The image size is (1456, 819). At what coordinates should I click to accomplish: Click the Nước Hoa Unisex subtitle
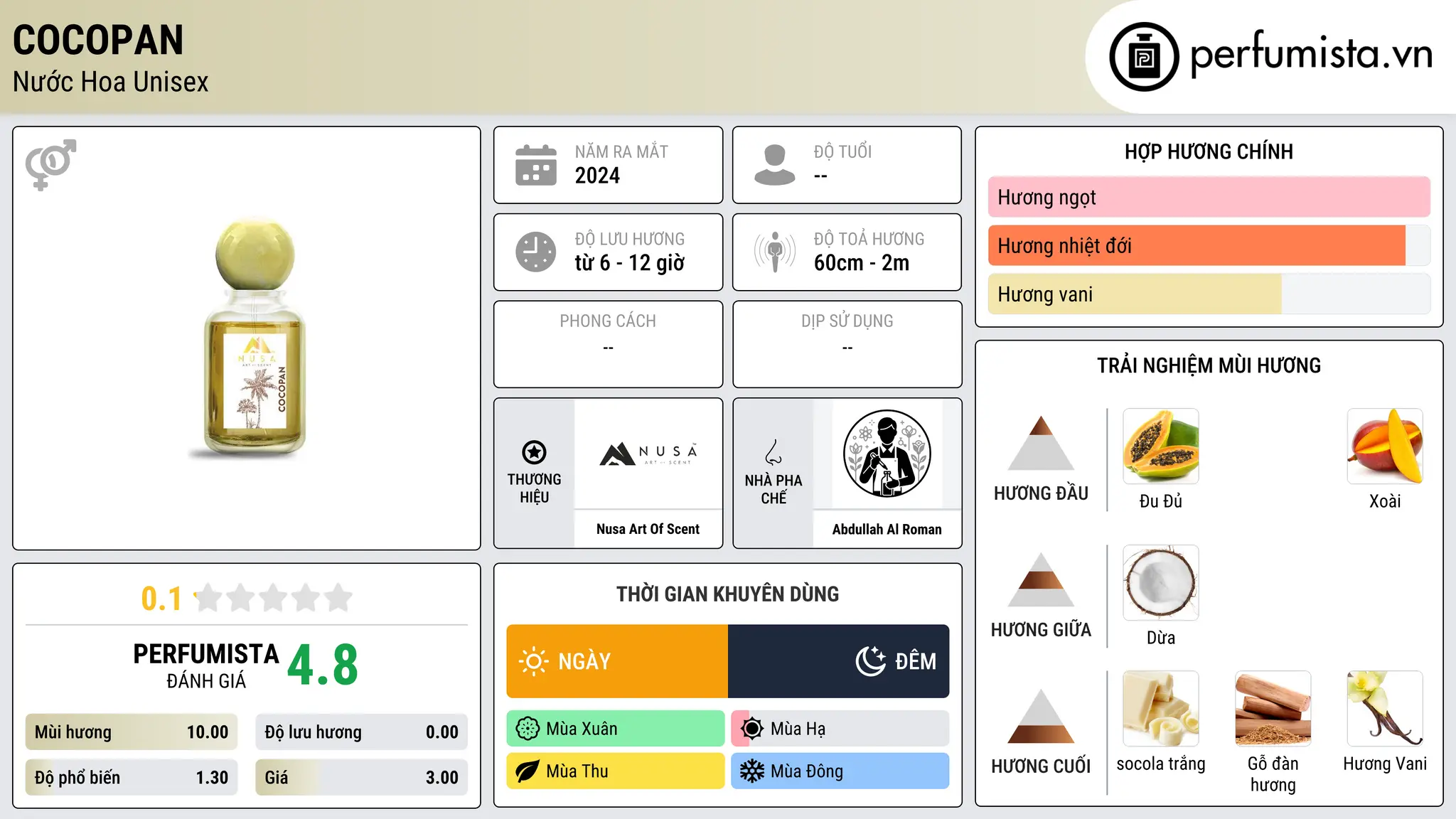coord(111,82)
